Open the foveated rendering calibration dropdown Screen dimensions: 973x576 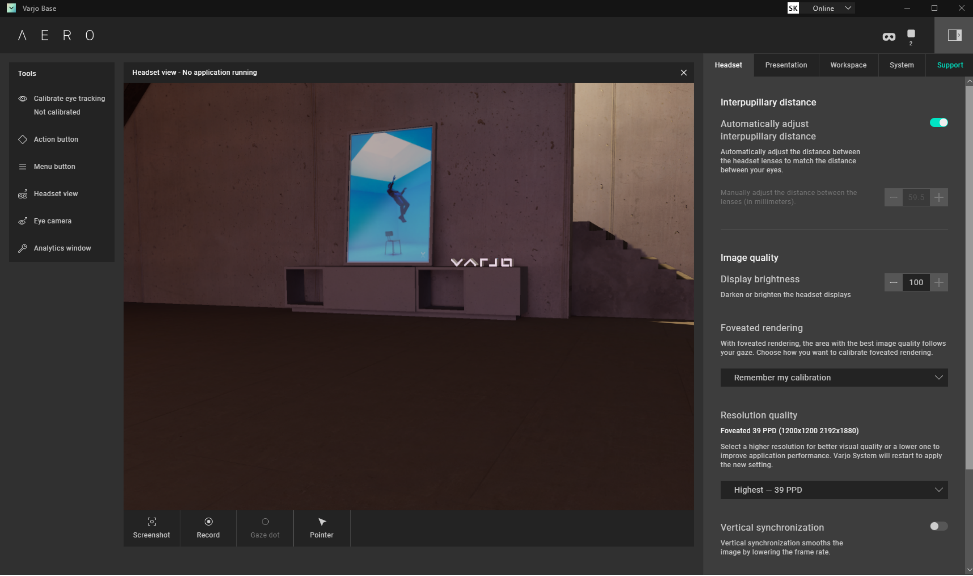[x=834, y=377]
